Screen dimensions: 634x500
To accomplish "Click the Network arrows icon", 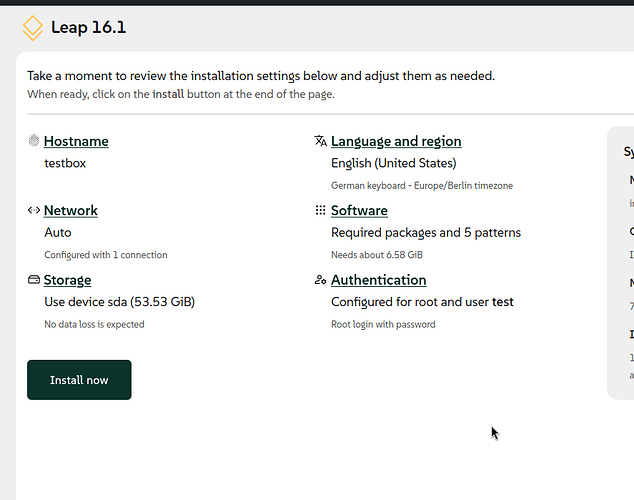I will 34,210.
